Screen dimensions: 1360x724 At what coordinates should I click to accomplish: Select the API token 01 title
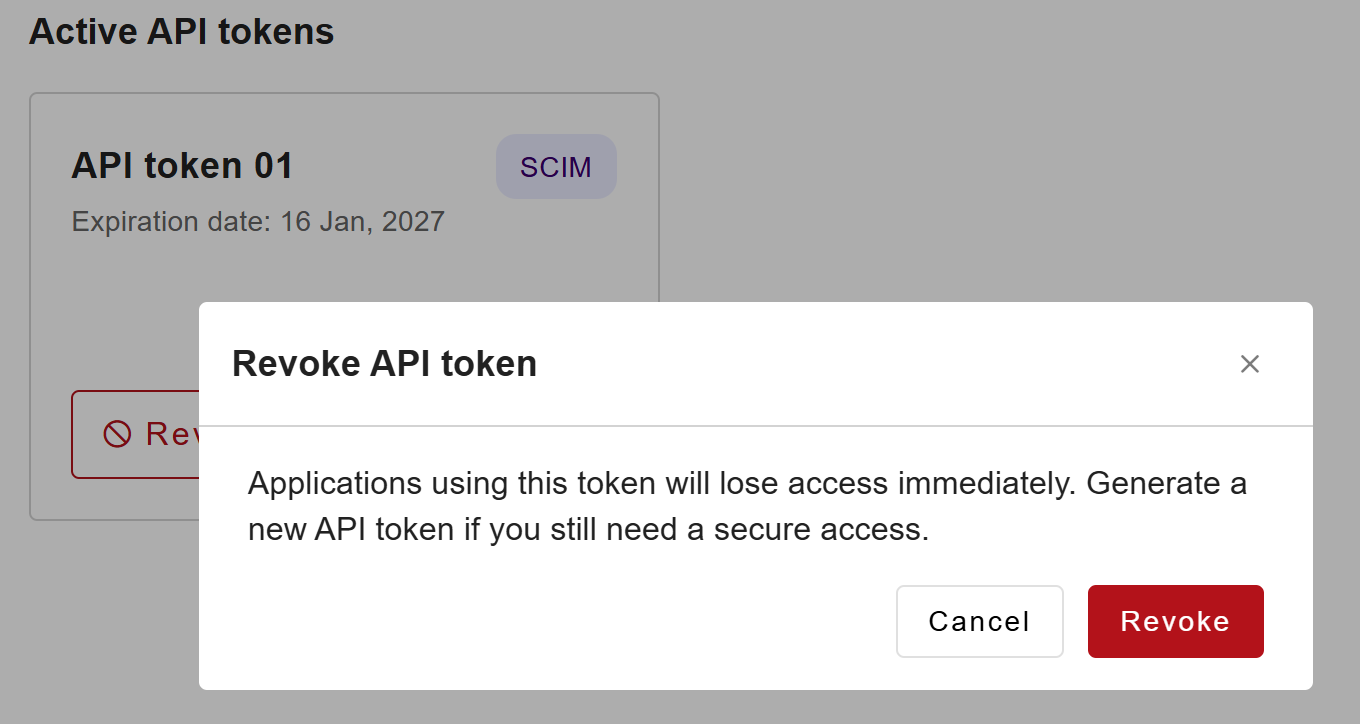(182, 166)
